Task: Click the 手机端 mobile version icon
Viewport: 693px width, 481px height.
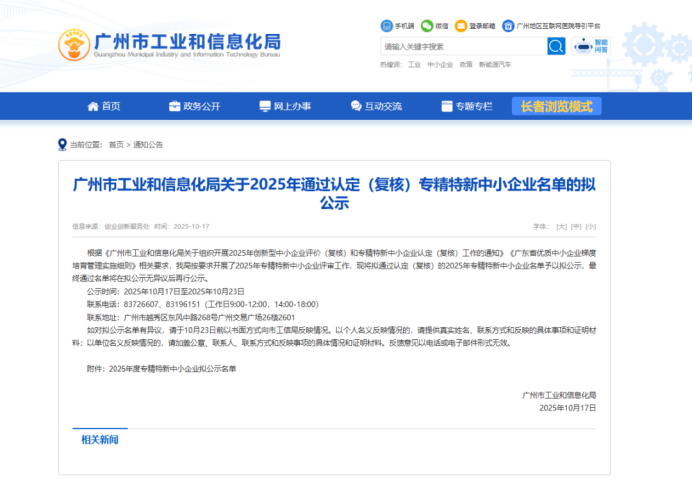Action: pyautogui.click(x=386, y=25)
